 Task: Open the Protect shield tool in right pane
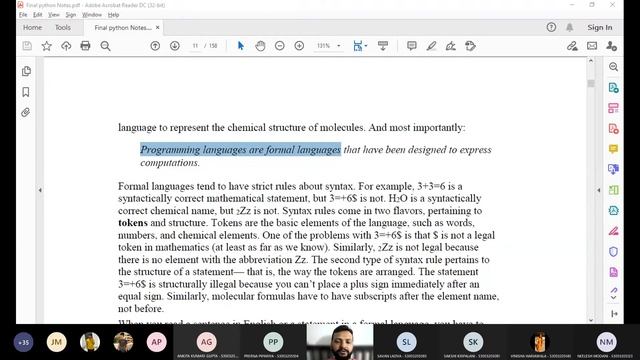pos(613,251)
